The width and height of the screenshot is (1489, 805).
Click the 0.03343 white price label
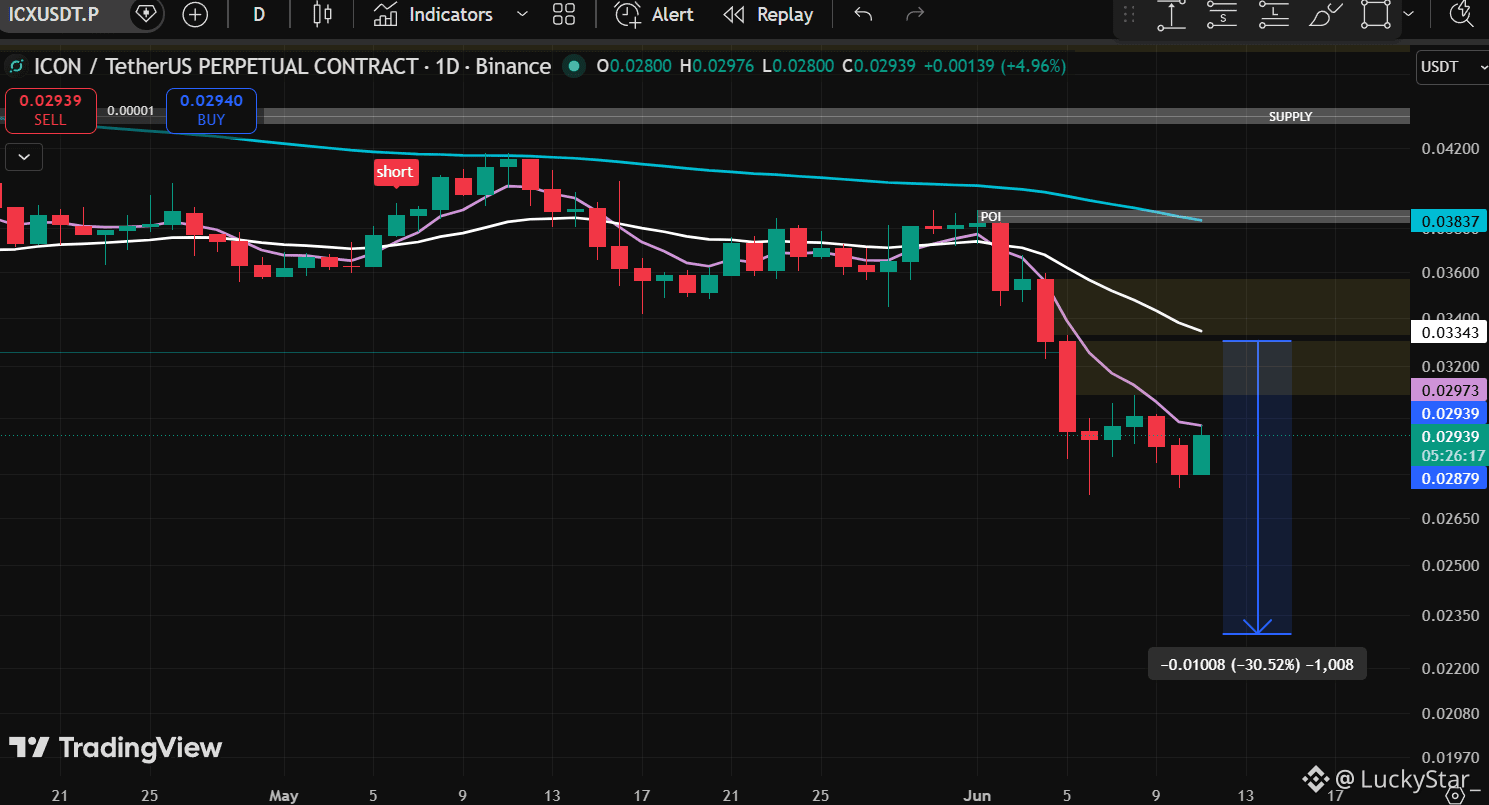1449,332
